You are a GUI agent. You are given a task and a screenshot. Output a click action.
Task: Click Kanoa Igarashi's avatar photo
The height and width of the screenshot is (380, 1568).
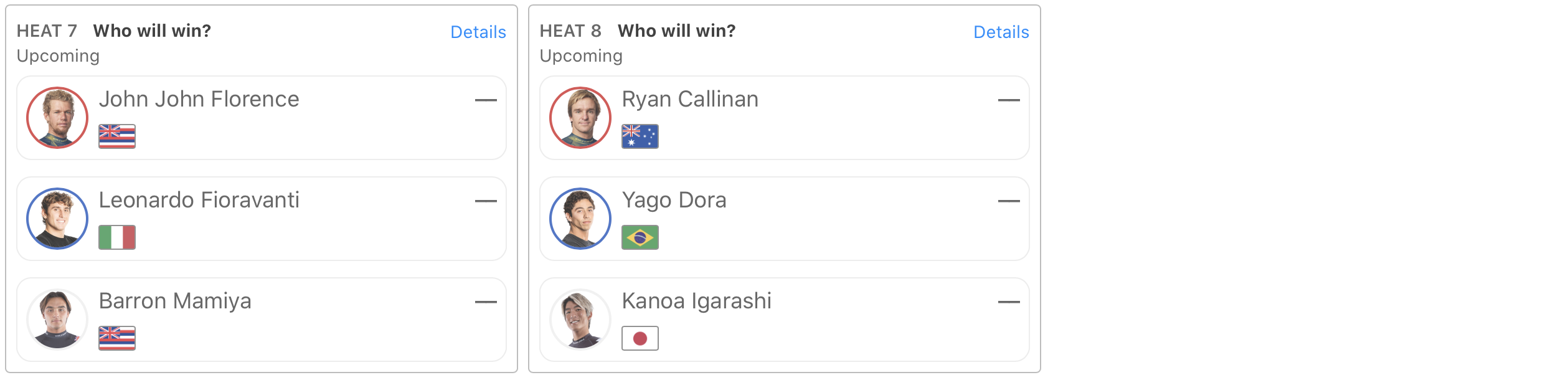pos(580,320)
